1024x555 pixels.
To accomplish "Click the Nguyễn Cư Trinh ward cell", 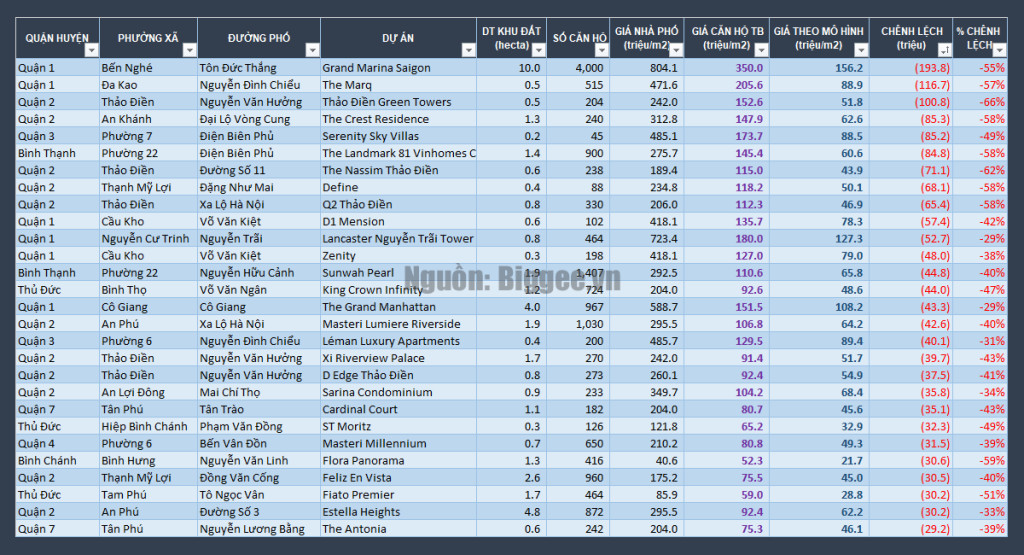I will point(148,238).
